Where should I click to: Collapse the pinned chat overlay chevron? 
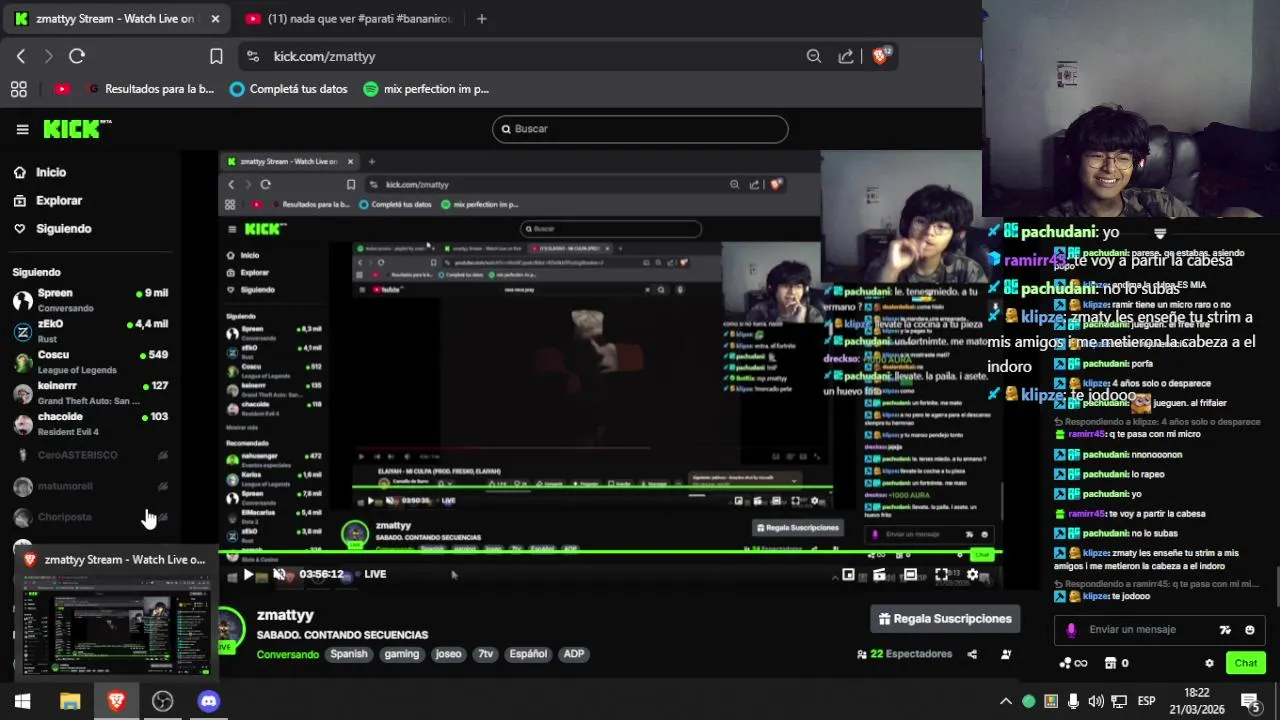[x=1160, y=234]
